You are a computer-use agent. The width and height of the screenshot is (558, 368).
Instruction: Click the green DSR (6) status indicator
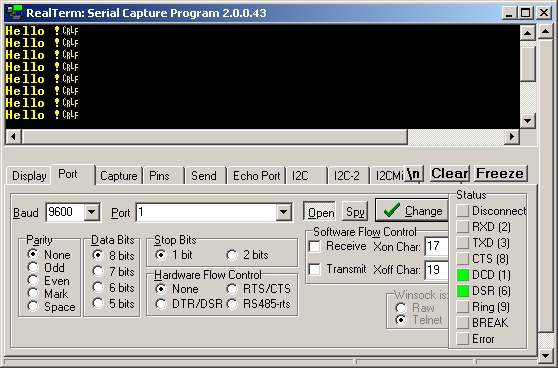click(463, 291)
